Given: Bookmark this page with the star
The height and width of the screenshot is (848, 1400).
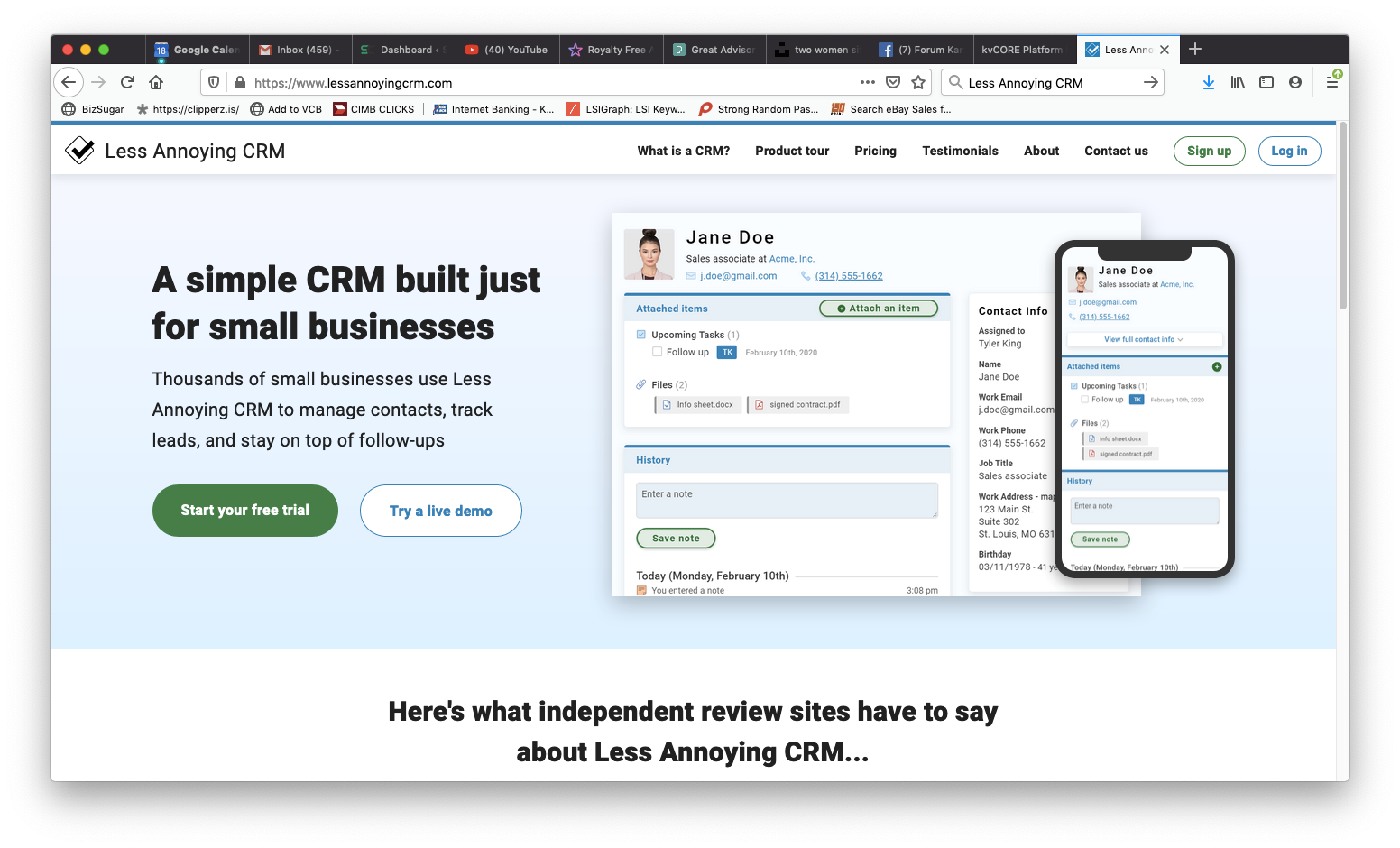Looking at the screenshot, I should [918, 82].
